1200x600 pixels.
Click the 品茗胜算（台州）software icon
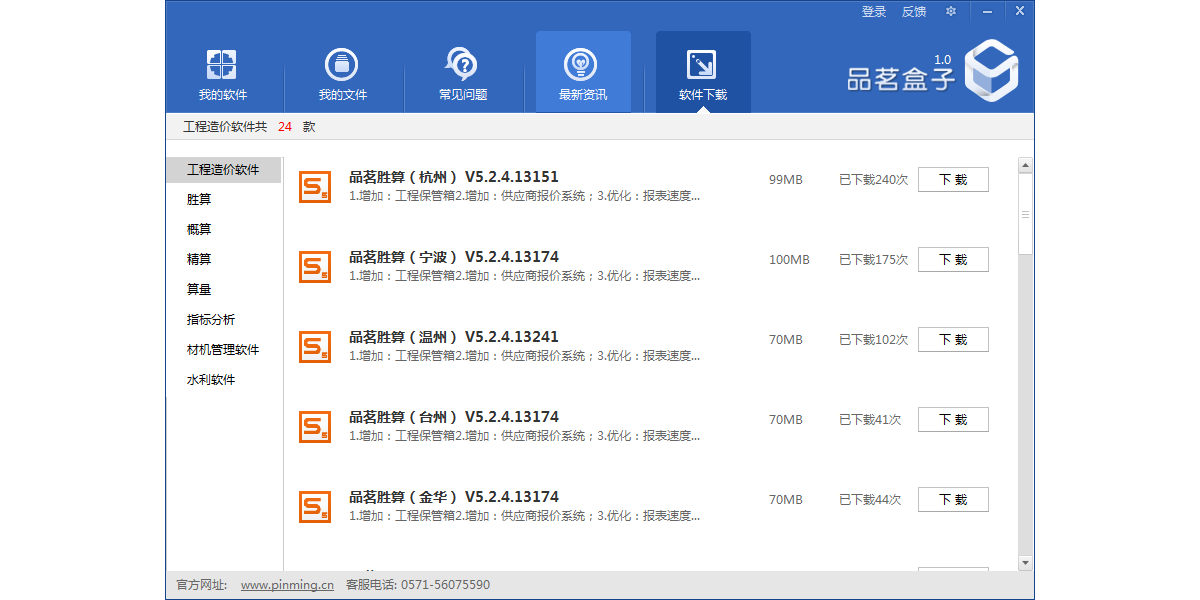315,427
